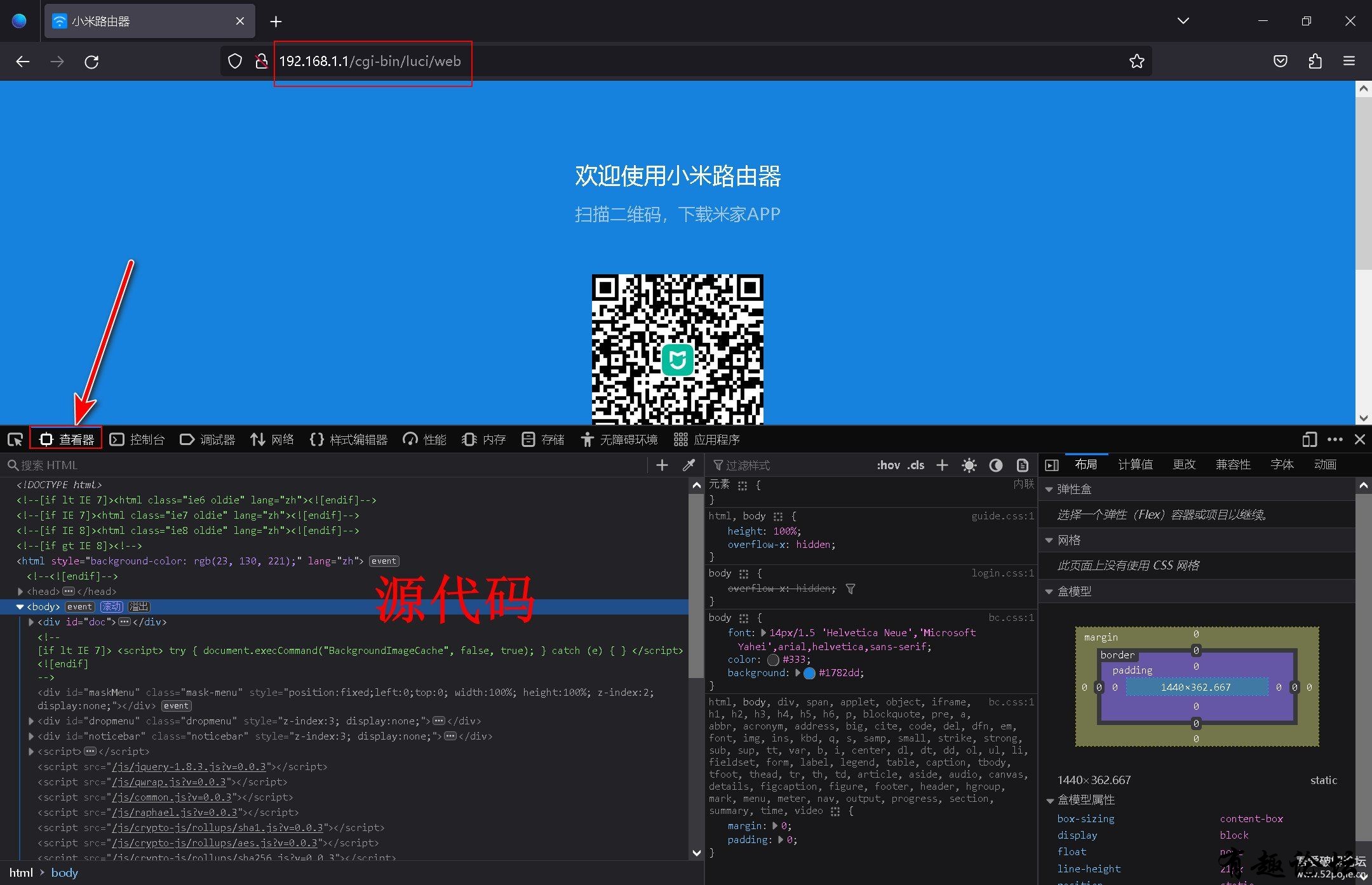Open the 调试器 panel
Screen dimensions: 1372x885
coord(208,439)
